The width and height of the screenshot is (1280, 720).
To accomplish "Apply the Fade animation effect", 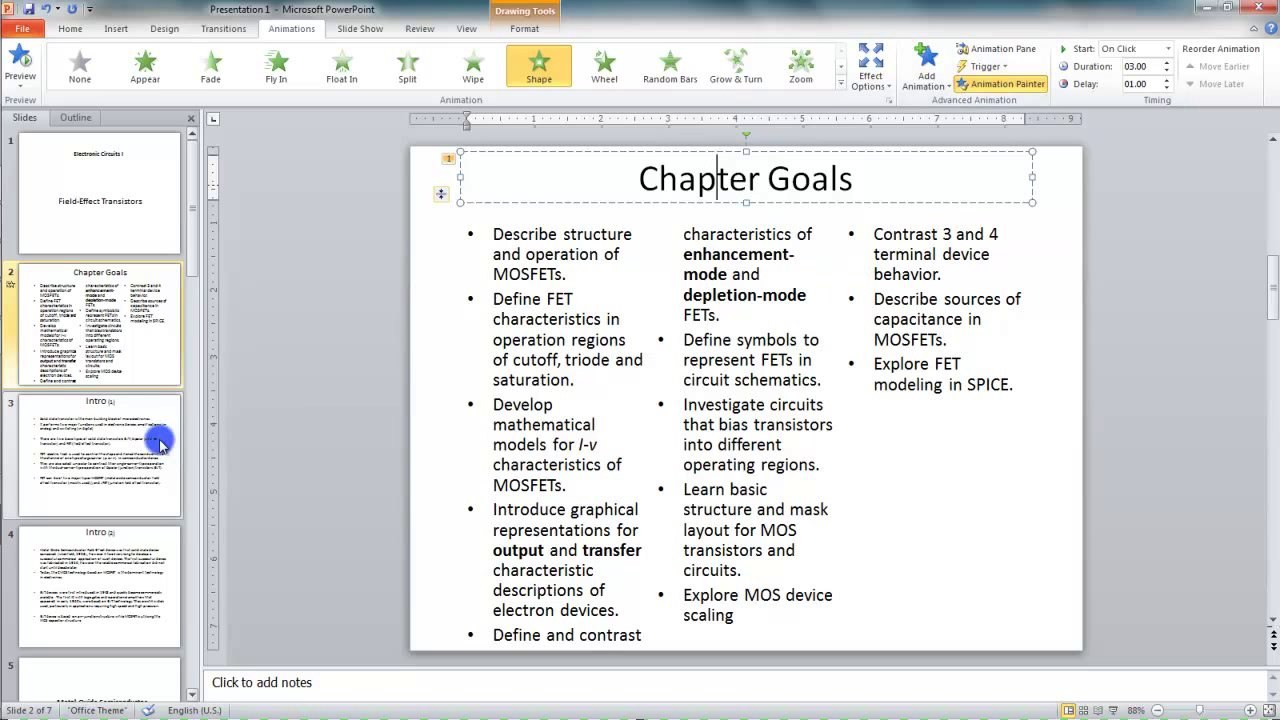I will (x=210, y=66).
